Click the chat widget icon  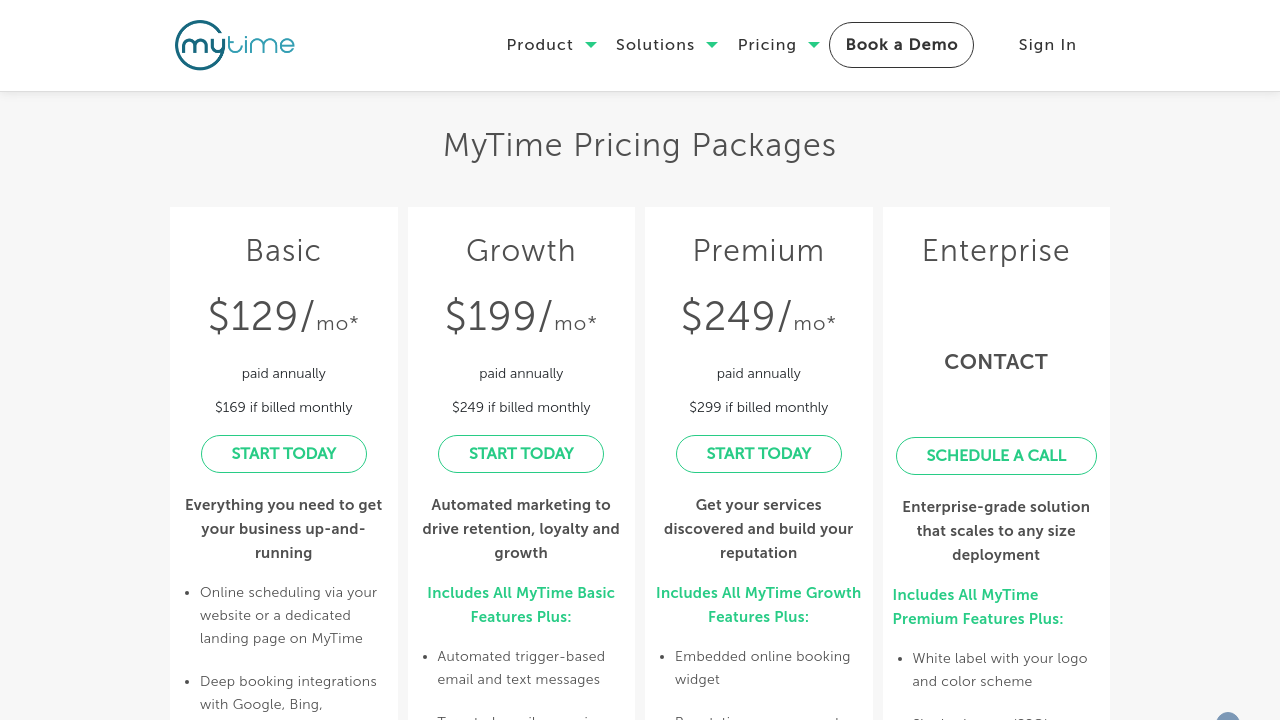tap(1228, 716)
